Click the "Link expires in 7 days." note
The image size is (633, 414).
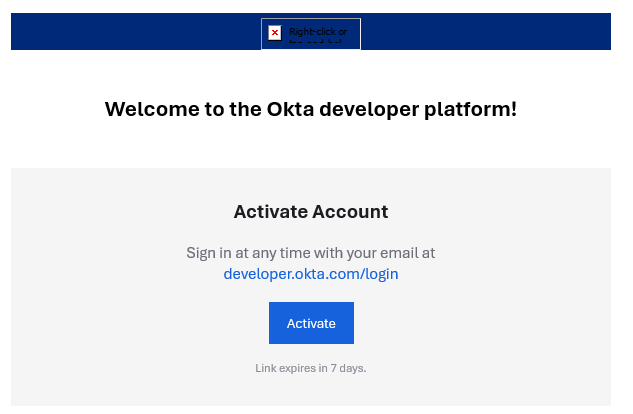(311, 368)
